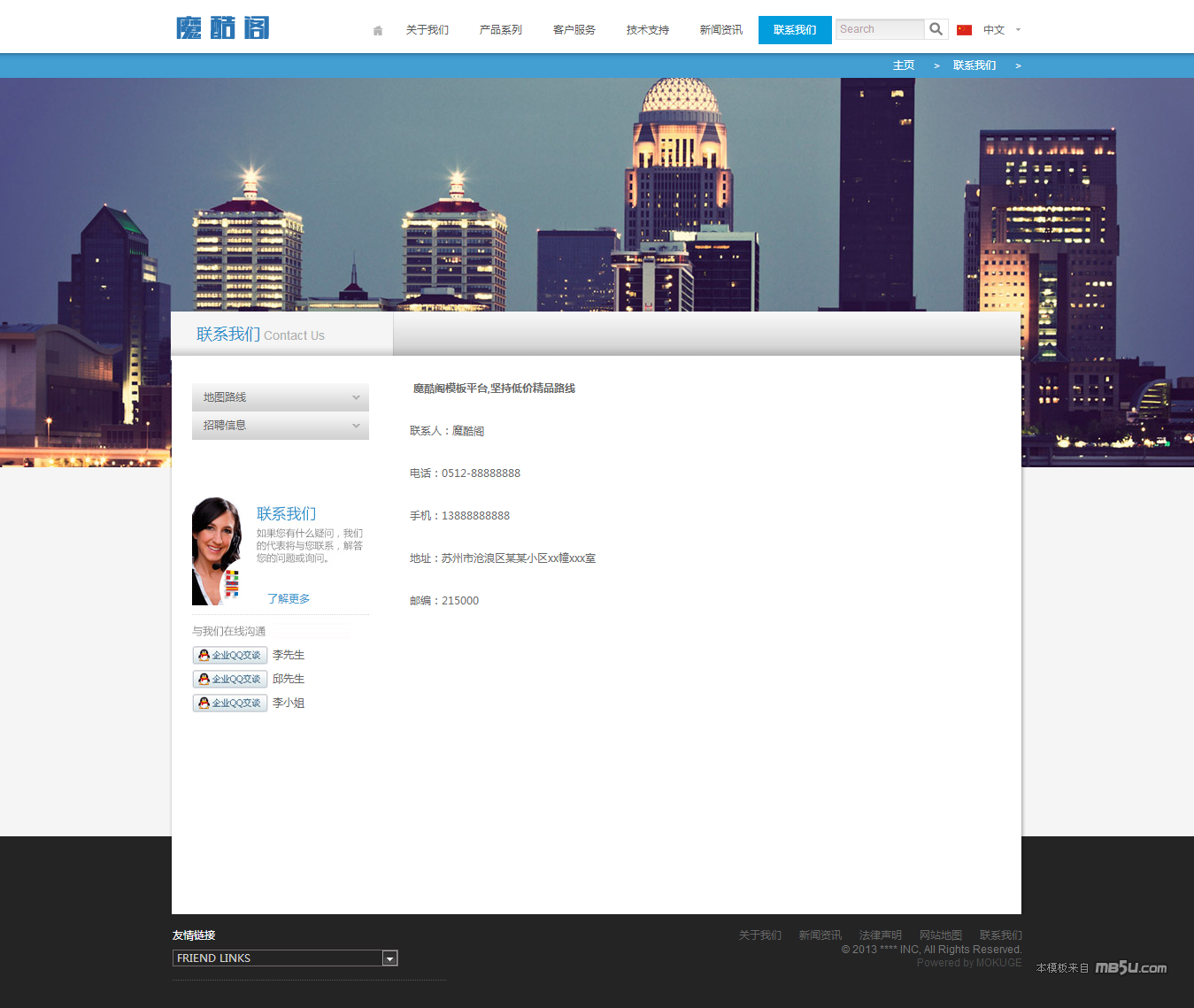
Task: Click the customer service representative photo
Action: (217, 551)
